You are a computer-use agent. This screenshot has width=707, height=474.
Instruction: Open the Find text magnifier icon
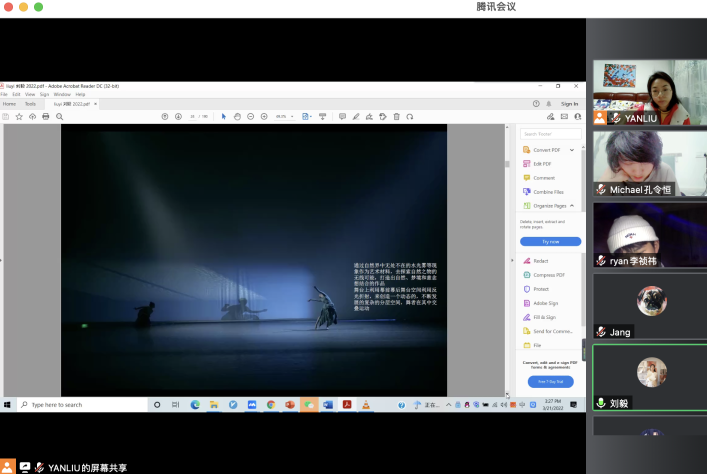point(59,116)
